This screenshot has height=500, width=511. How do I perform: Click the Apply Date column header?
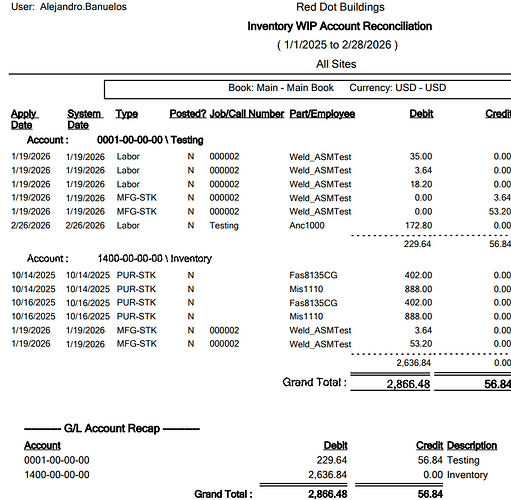24,119
